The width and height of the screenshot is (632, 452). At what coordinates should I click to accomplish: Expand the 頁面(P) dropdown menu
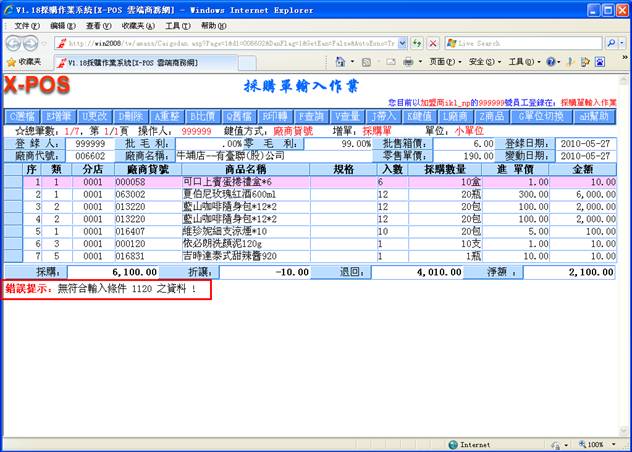(444, 62)
